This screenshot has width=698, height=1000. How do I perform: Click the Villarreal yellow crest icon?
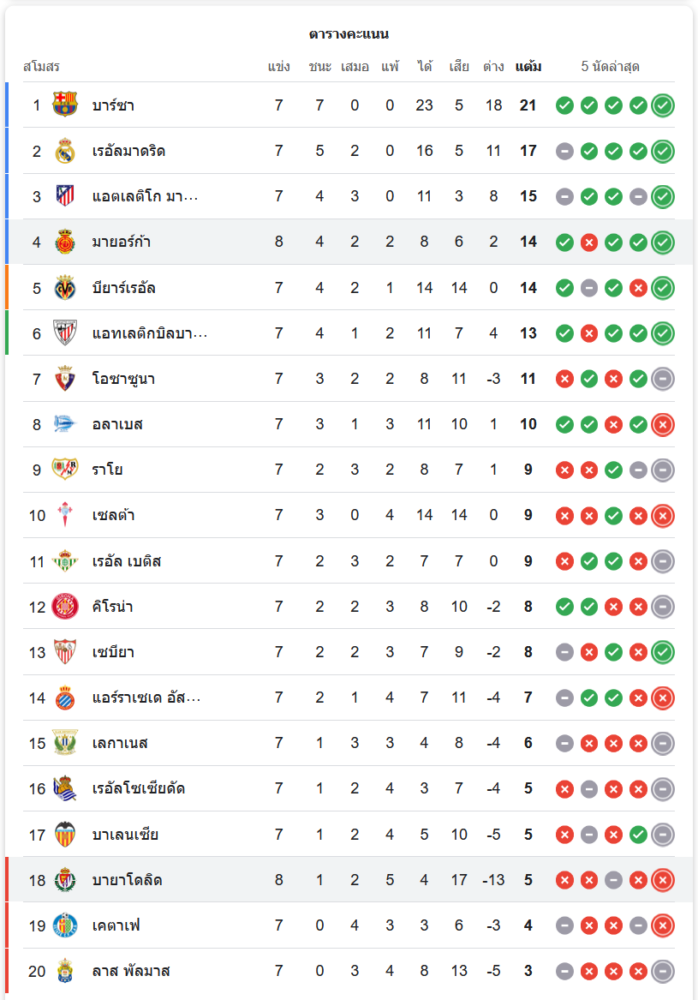[65, 288]
